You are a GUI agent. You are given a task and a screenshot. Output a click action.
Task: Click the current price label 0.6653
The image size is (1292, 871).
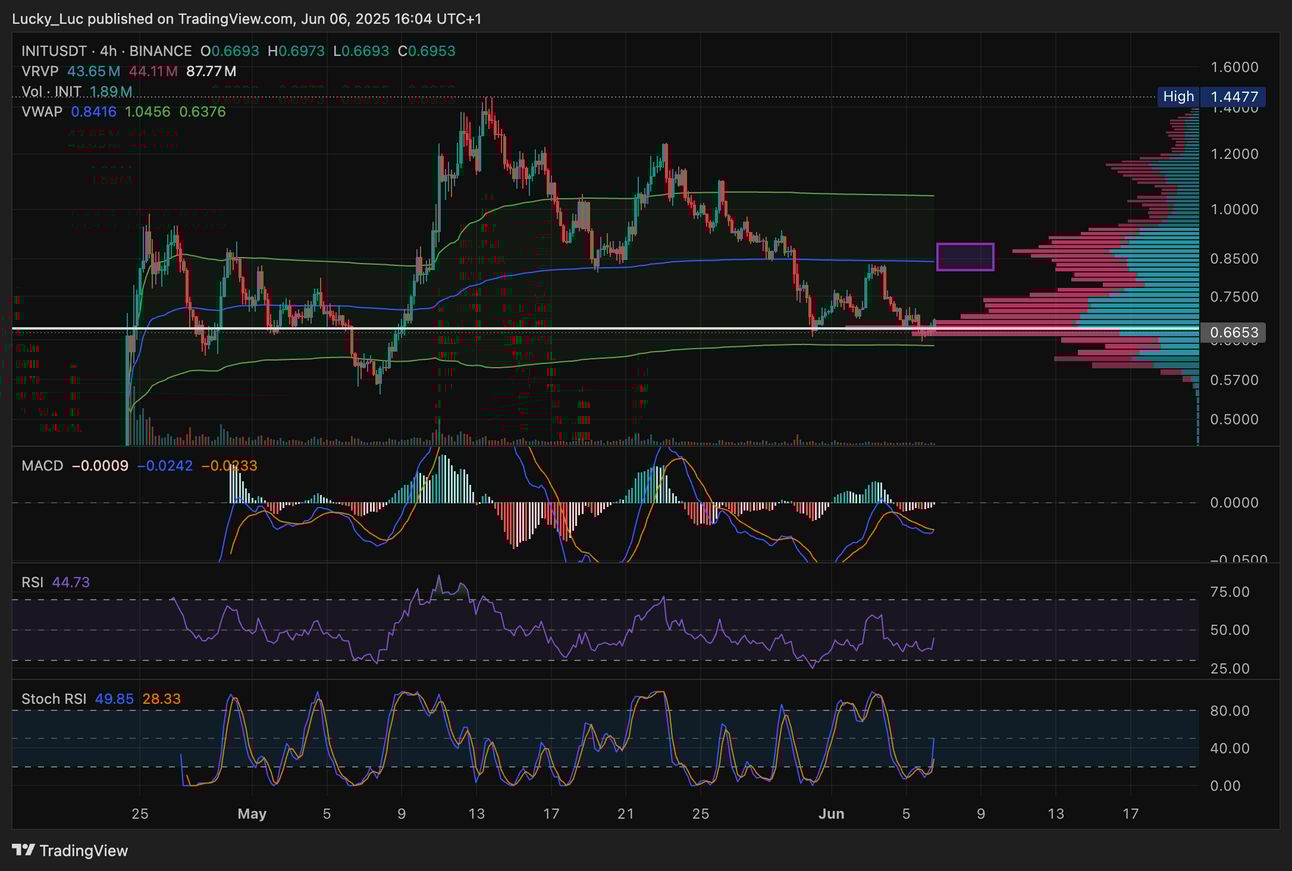[1232, 332]
